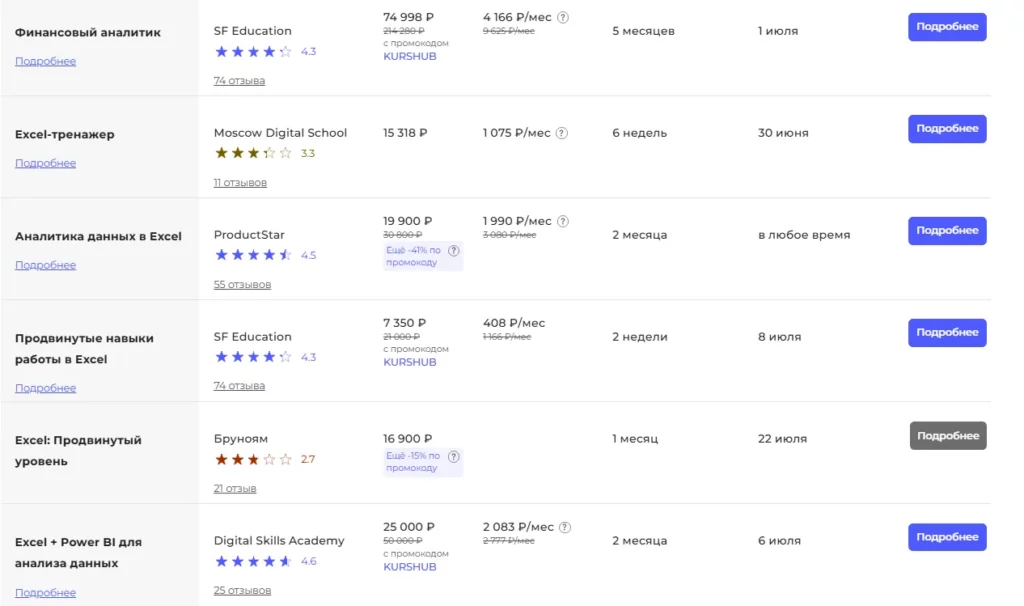
Task: Open 55 отзывов link under ProductStar
Action: (242, 285)
